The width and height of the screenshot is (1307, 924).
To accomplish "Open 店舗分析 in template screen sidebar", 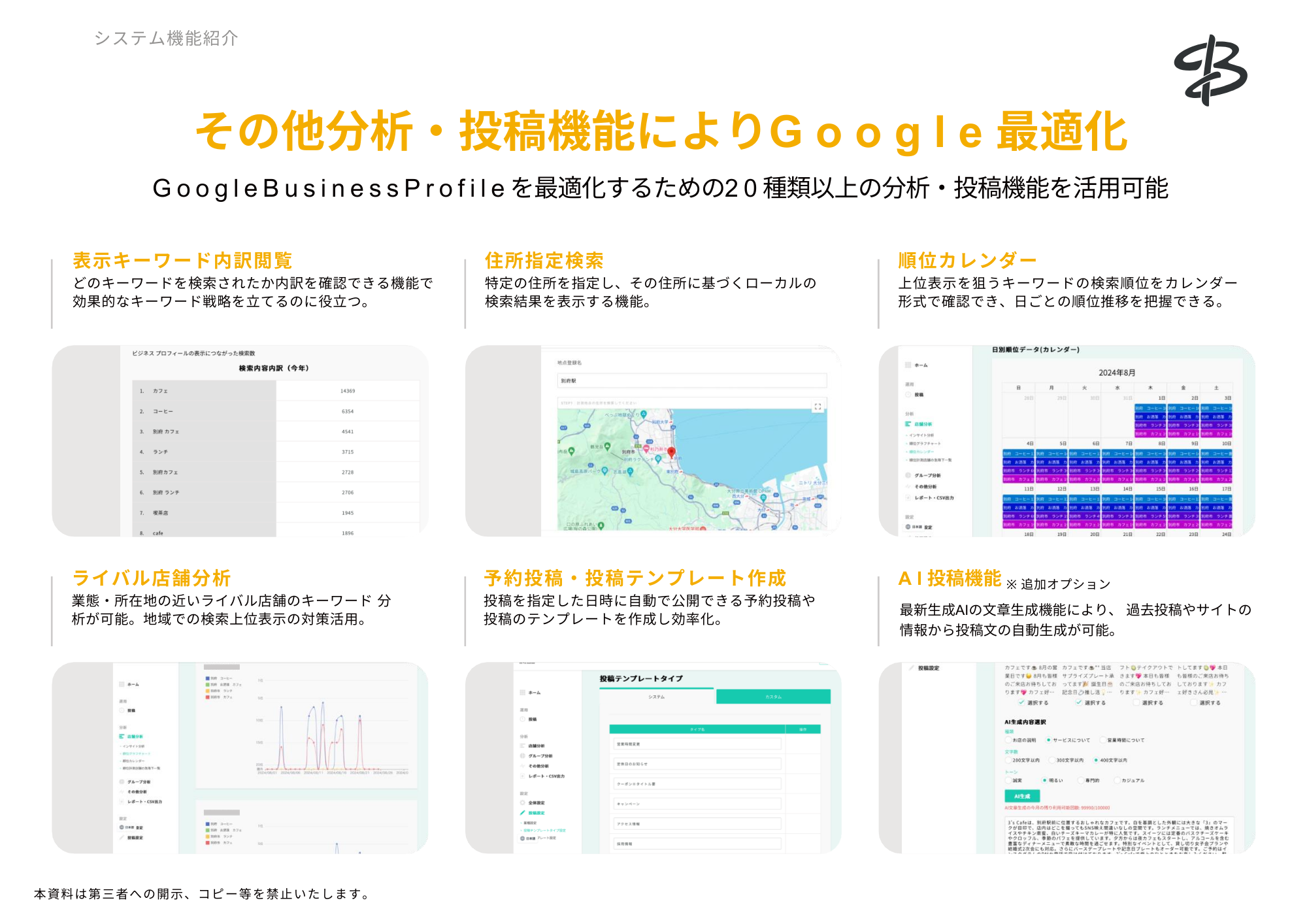I will coord(537,746).
